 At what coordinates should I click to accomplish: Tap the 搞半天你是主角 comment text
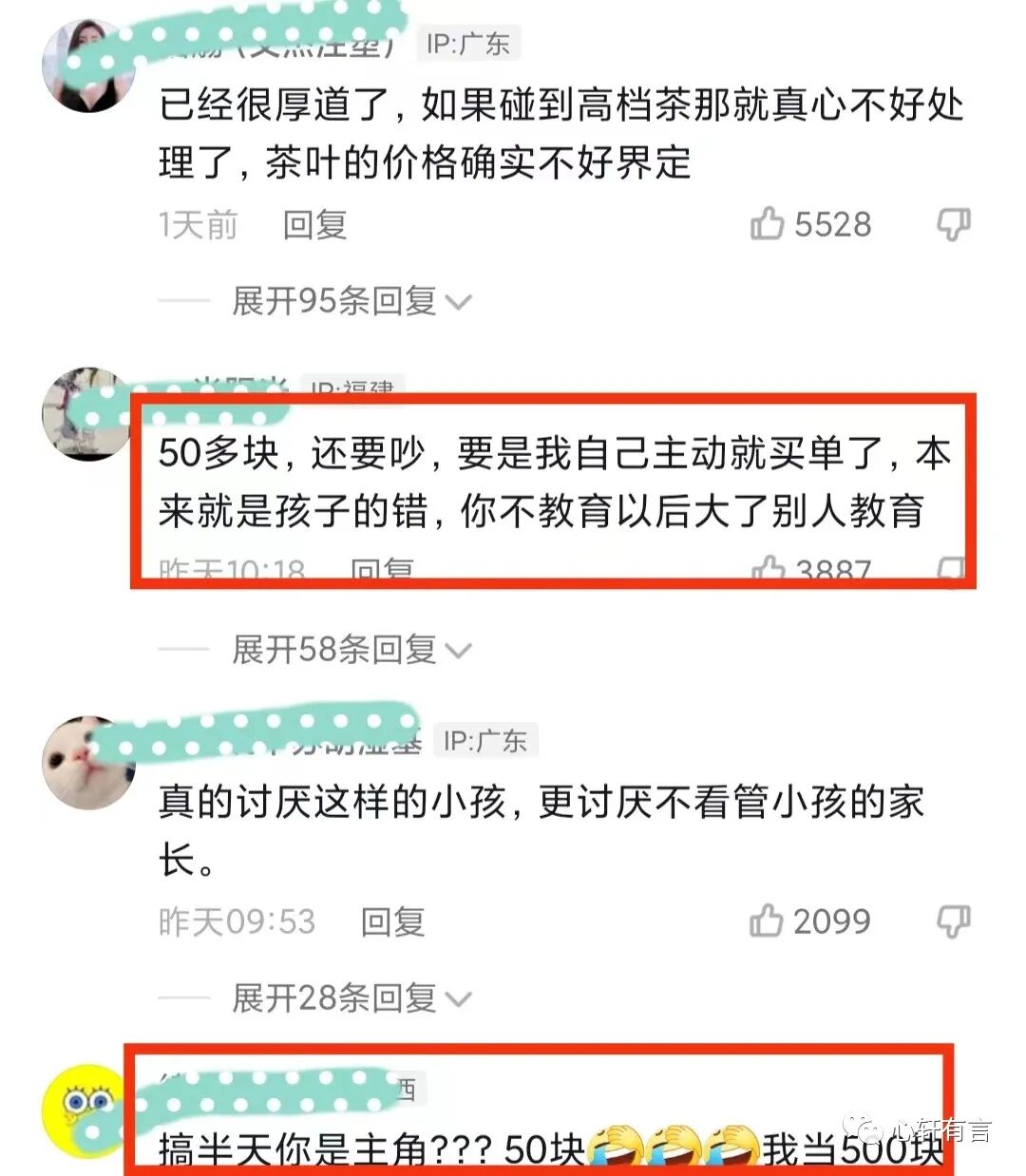(551, 1149)
